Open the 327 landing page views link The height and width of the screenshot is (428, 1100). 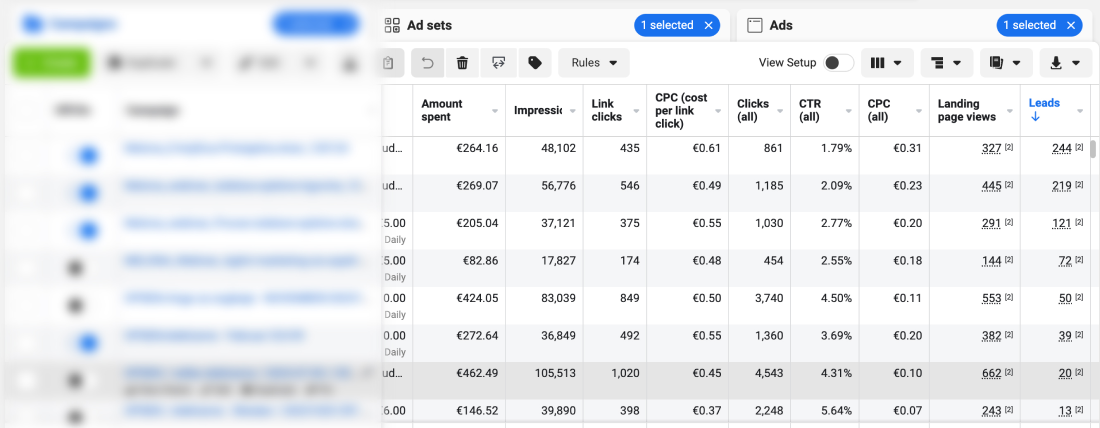click(991, 148)
